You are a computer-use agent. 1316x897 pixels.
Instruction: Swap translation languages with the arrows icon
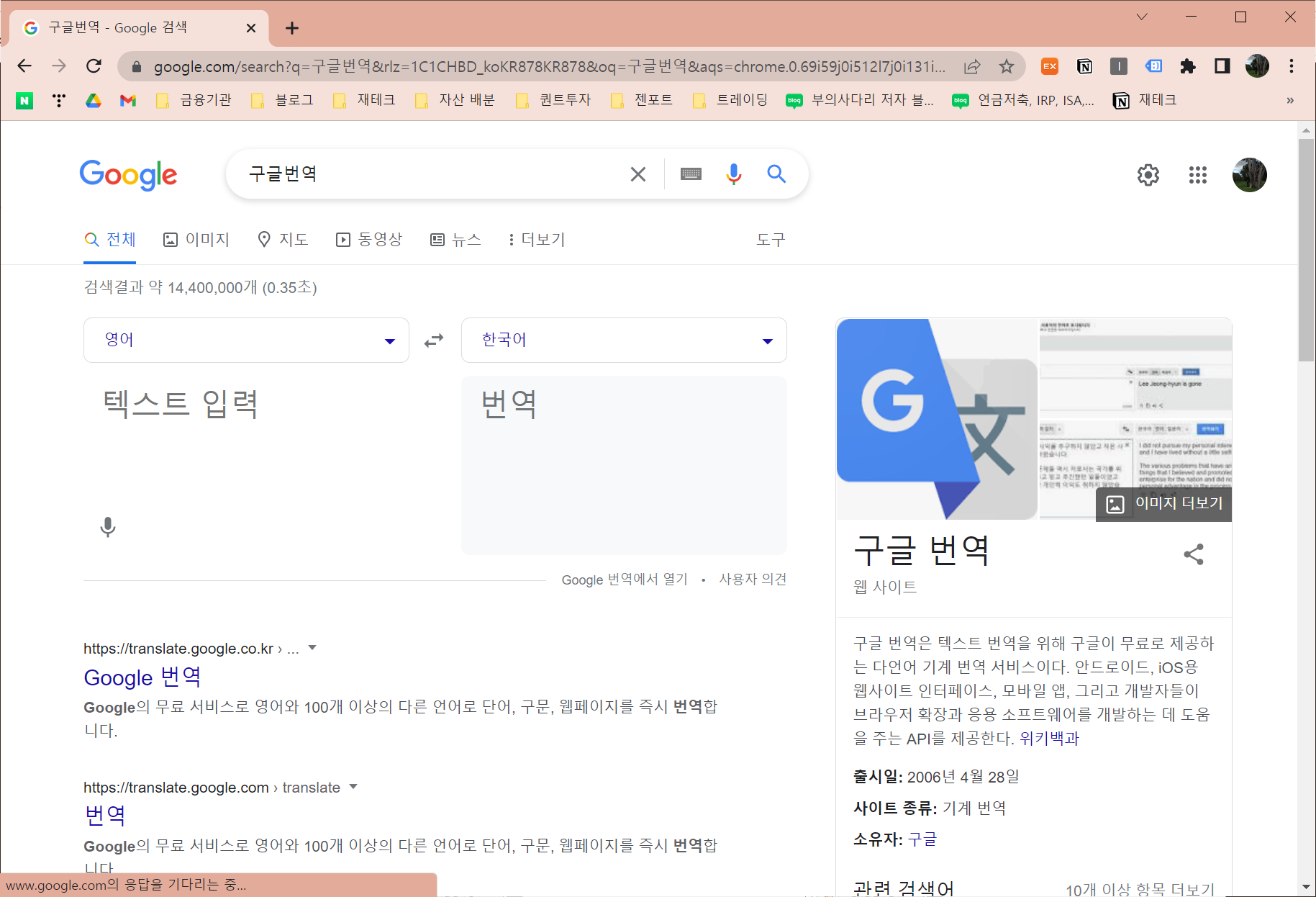tap(434, 341)
